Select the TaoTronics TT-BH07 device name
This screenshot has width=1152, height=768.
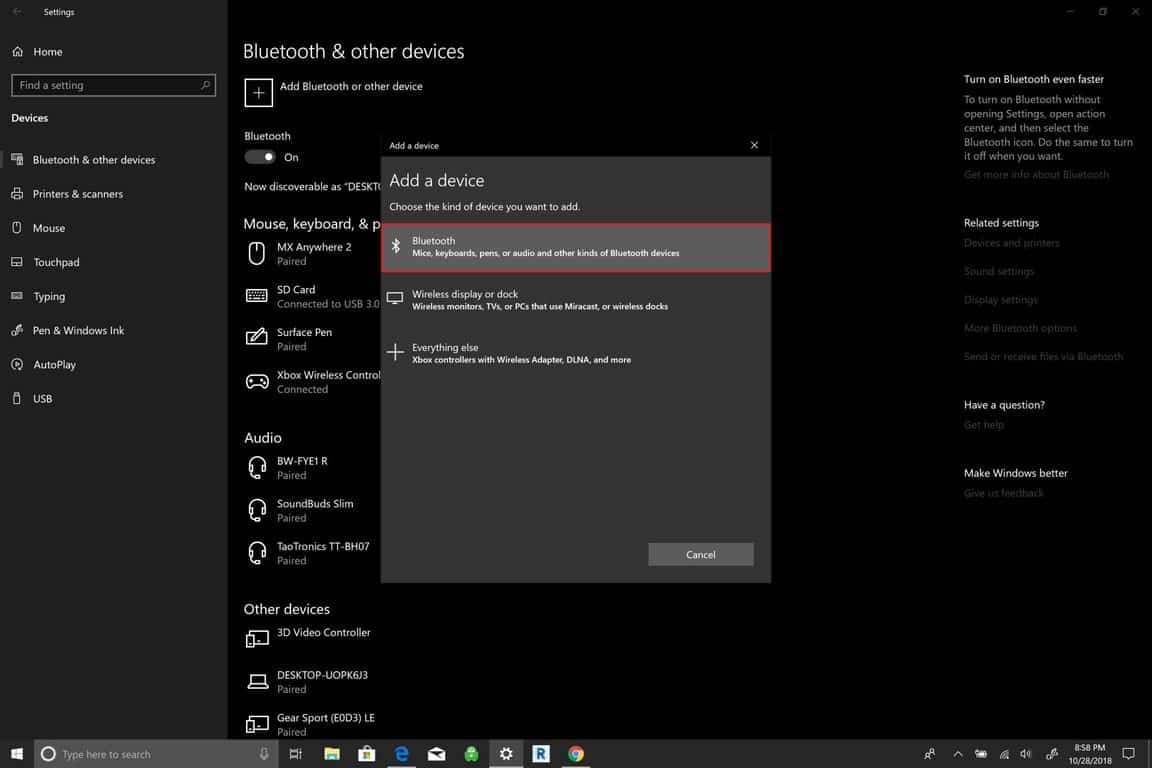[x=323, y=546]
